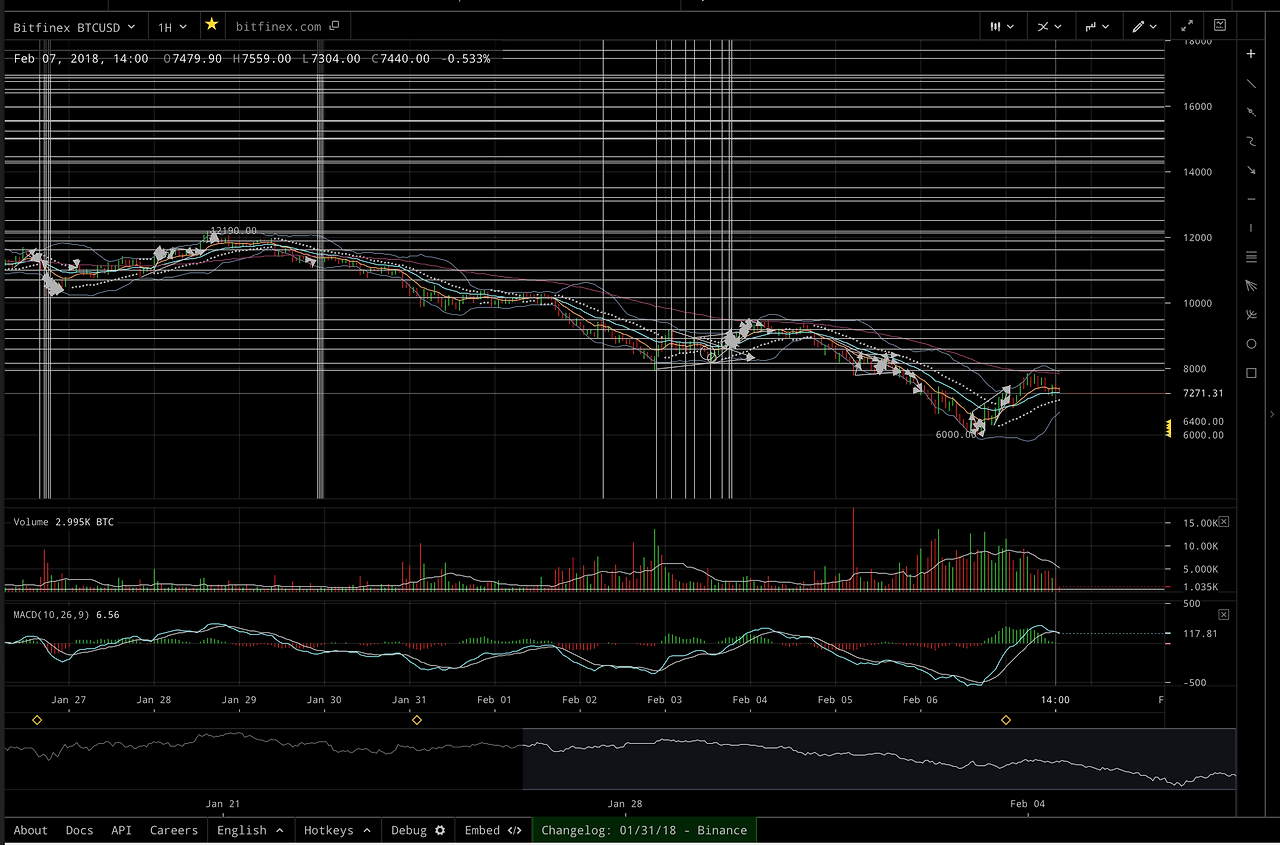Change the 1H timeframe dropdown
The image size is (1280, 845).
[173, 27]
